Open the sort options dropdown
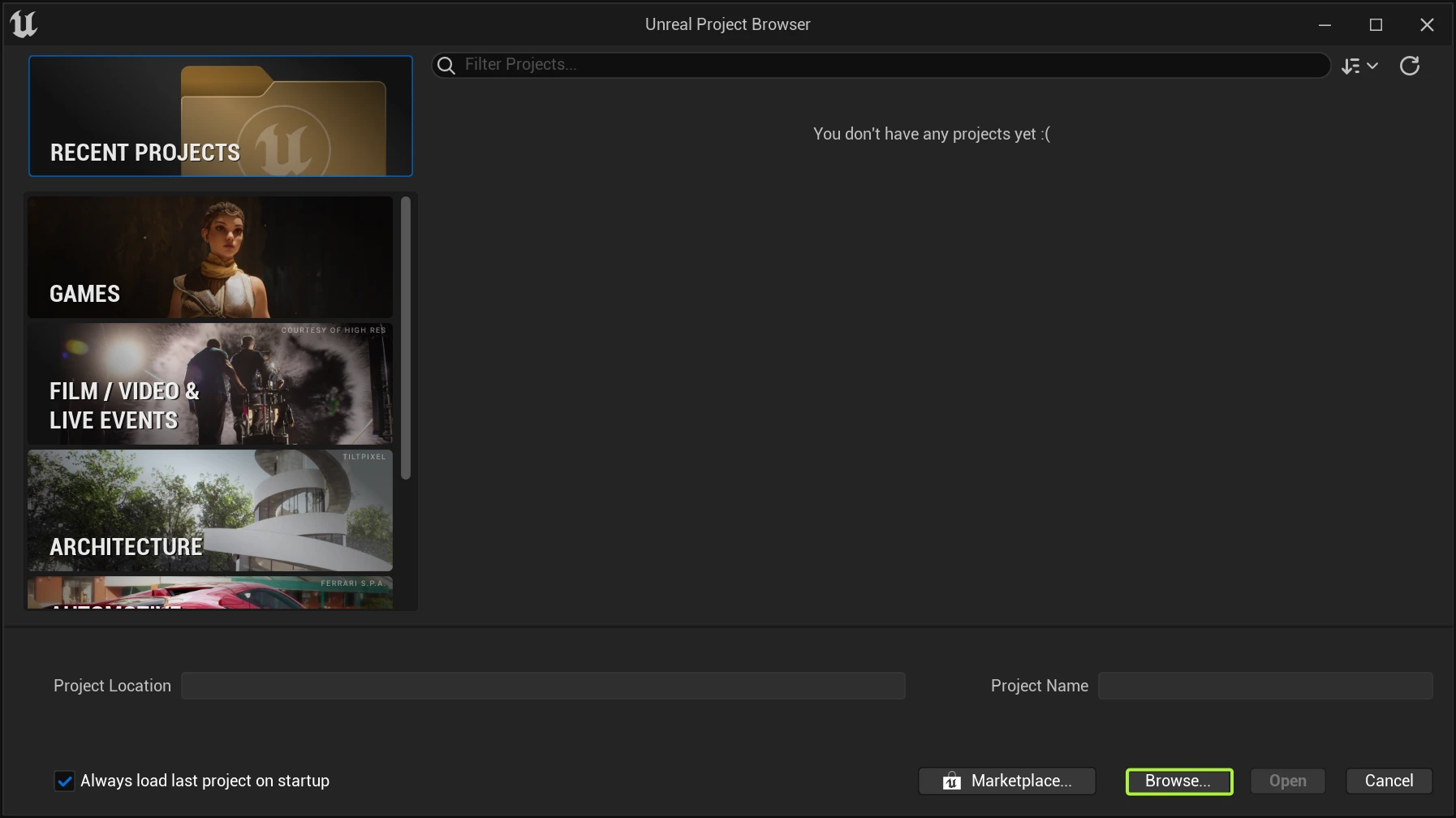 [1359, 66]
